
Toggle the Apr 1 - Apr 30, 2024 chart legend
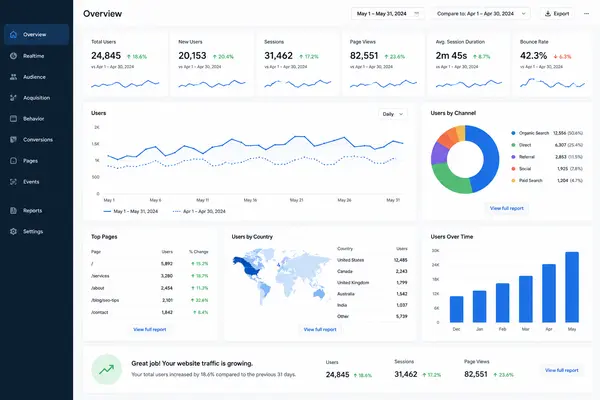pyautogui.click(x=199, y=211)
